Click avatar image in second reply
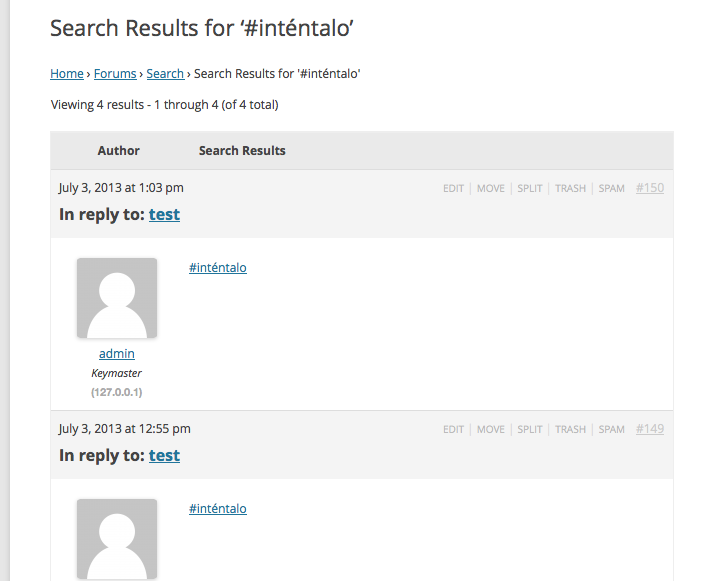 pyautogui.click(x=117, y=538)
